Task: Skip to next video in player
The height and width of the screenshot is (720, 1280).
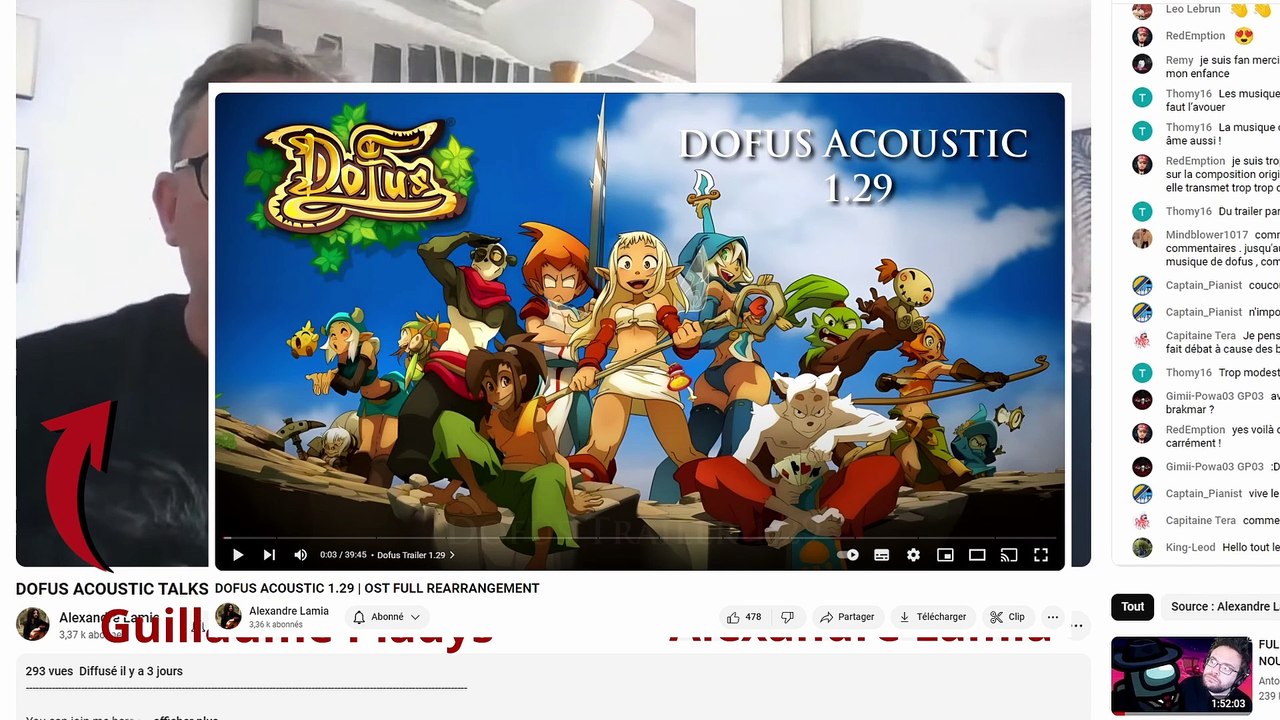Action: pos(269,555)
